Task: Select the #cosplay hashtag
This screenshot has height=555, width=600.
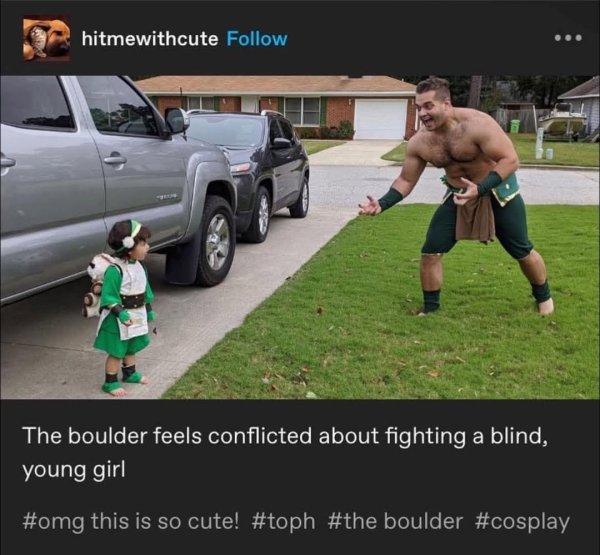Action: coord(522,522)
